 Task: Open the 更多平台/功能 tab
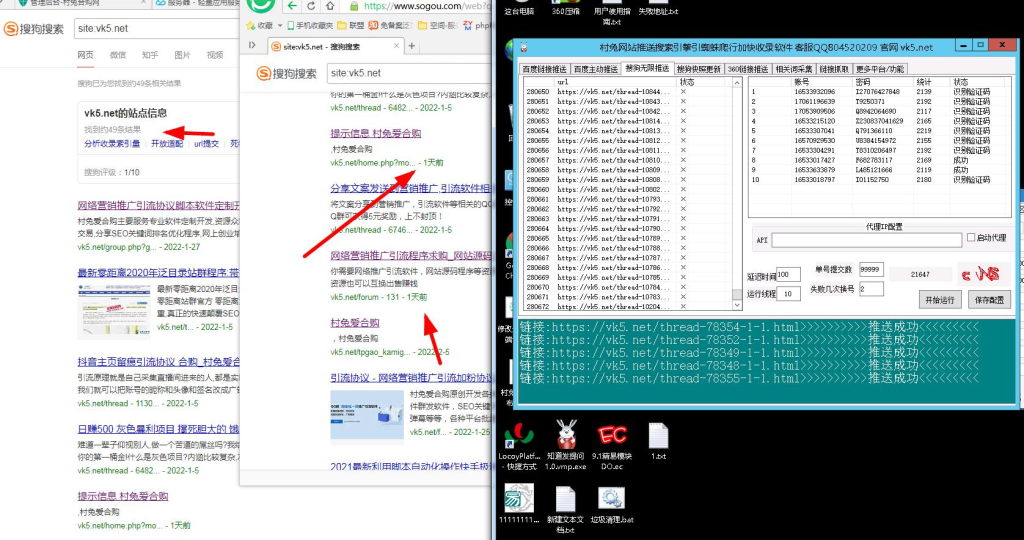(880, 69)
